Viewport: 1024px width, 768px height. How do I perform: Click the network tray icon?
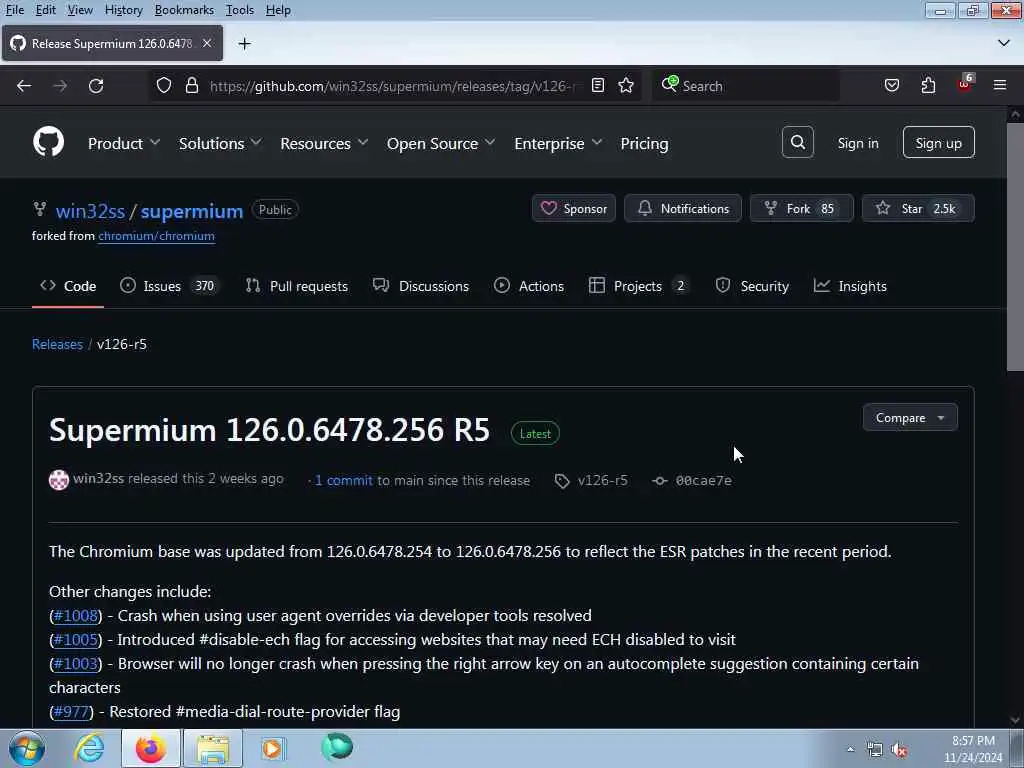click(874, 750)
